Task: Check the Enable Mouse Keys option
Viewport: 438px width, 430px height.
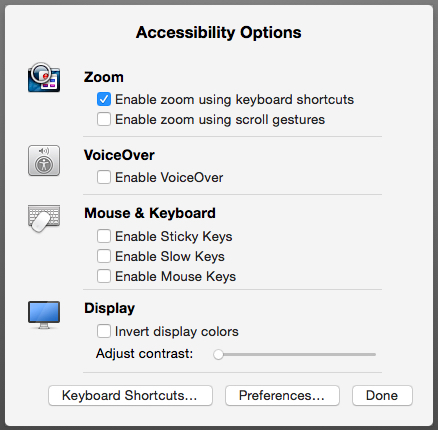Action: click(x=104, y=276)
